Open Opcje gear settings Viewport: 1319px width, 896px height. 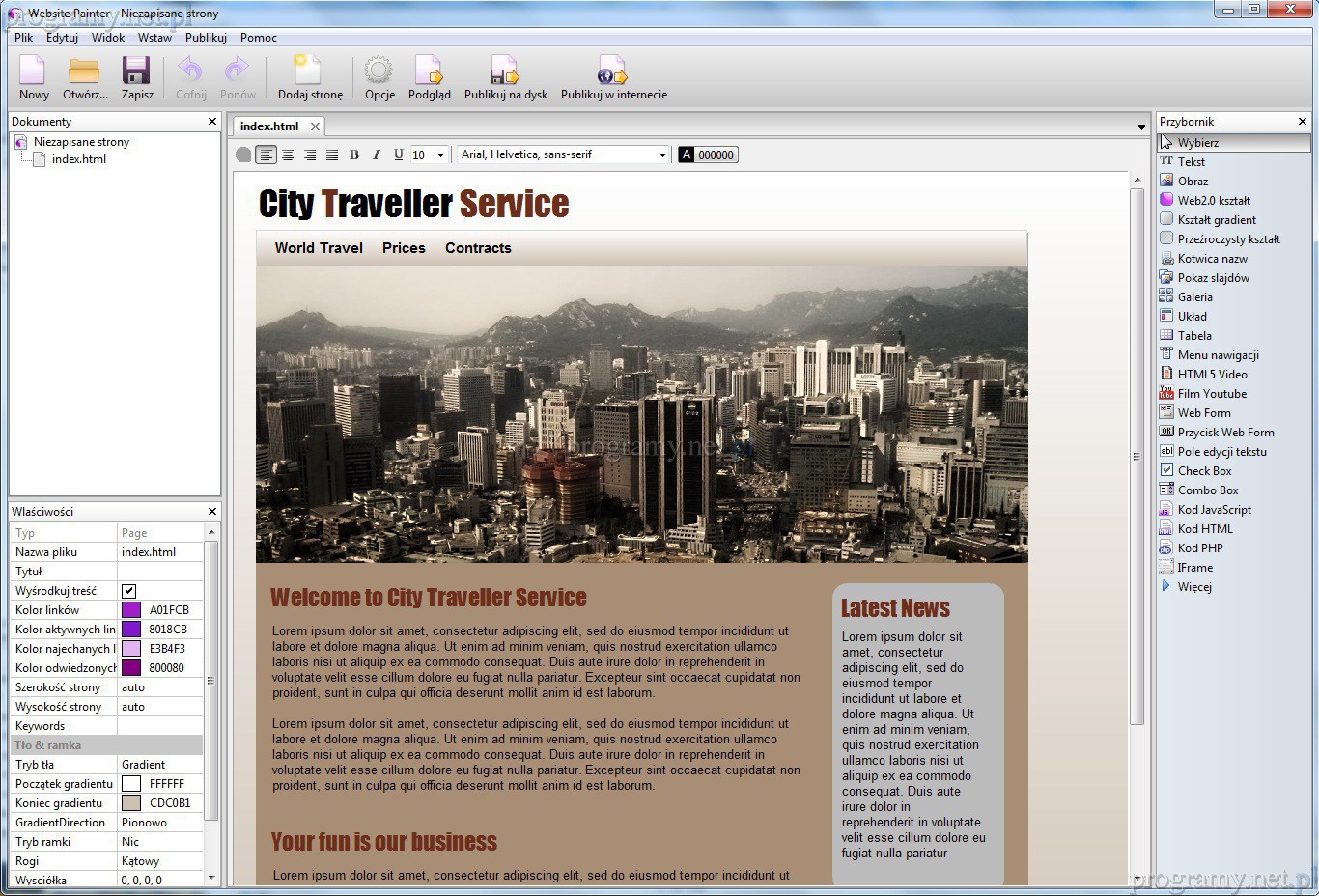click(379, 72)
